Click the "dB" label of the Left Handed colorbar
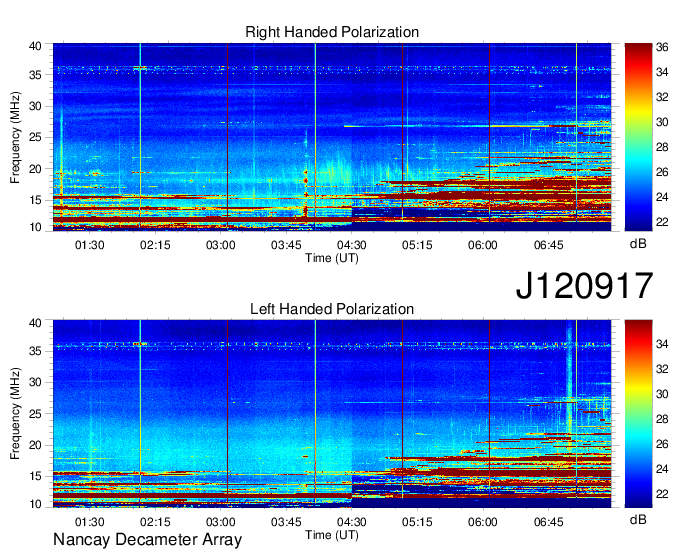Screen dimensions: 680x552 638,519
